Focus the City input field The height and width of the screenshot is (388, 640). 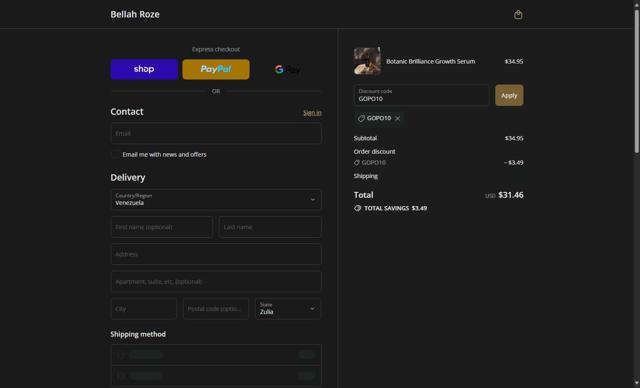(x=144, y=309)
